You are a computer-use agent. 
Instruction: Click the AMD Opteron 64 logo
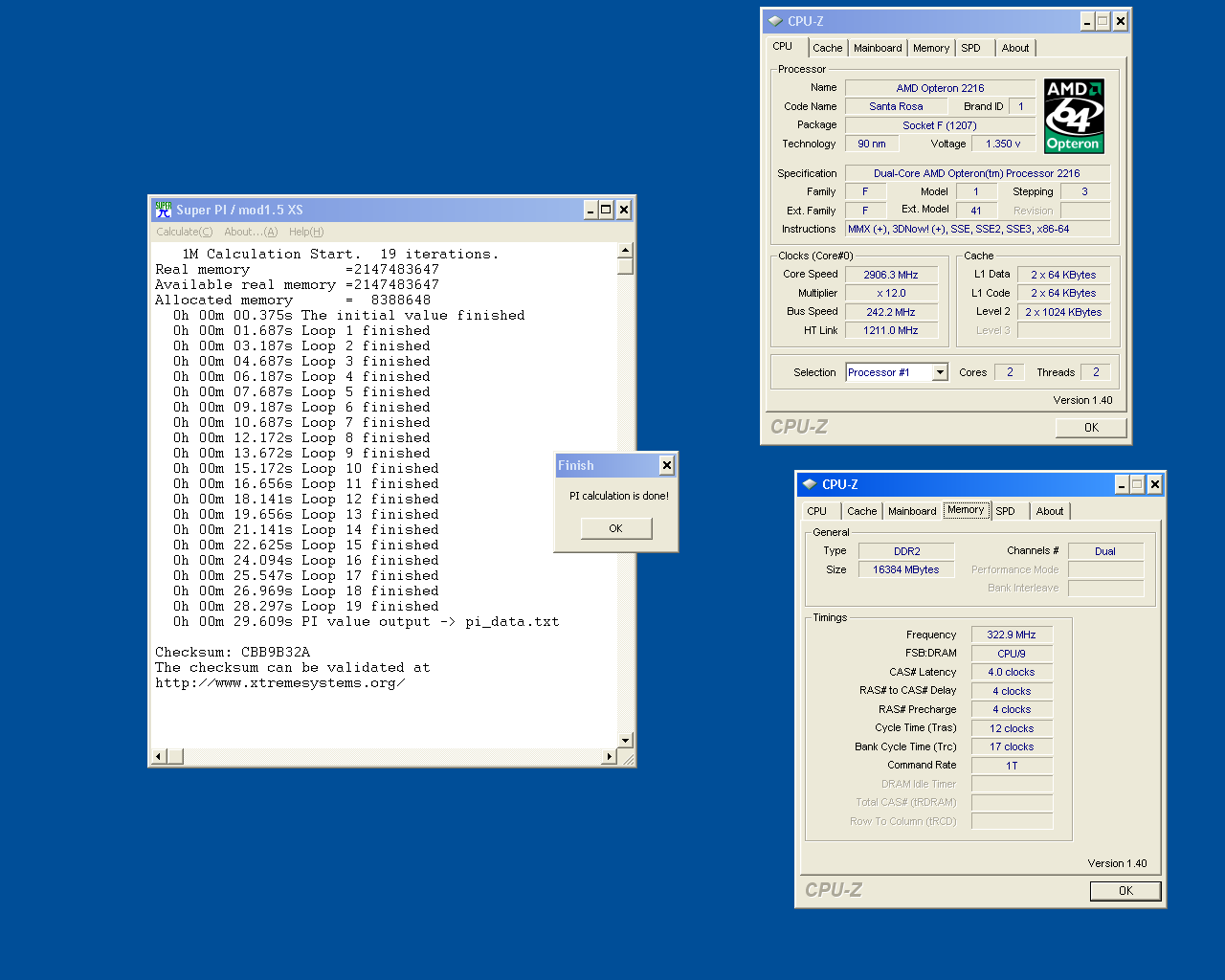(1074, 116)
